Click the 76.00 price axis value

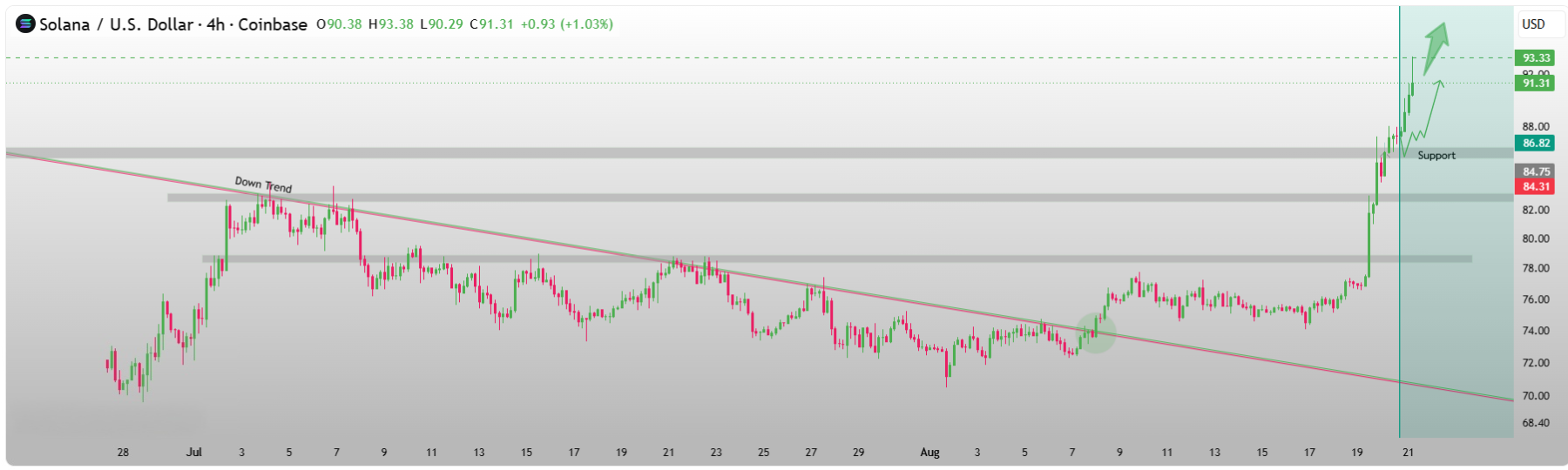click(x=1536, y=299)
